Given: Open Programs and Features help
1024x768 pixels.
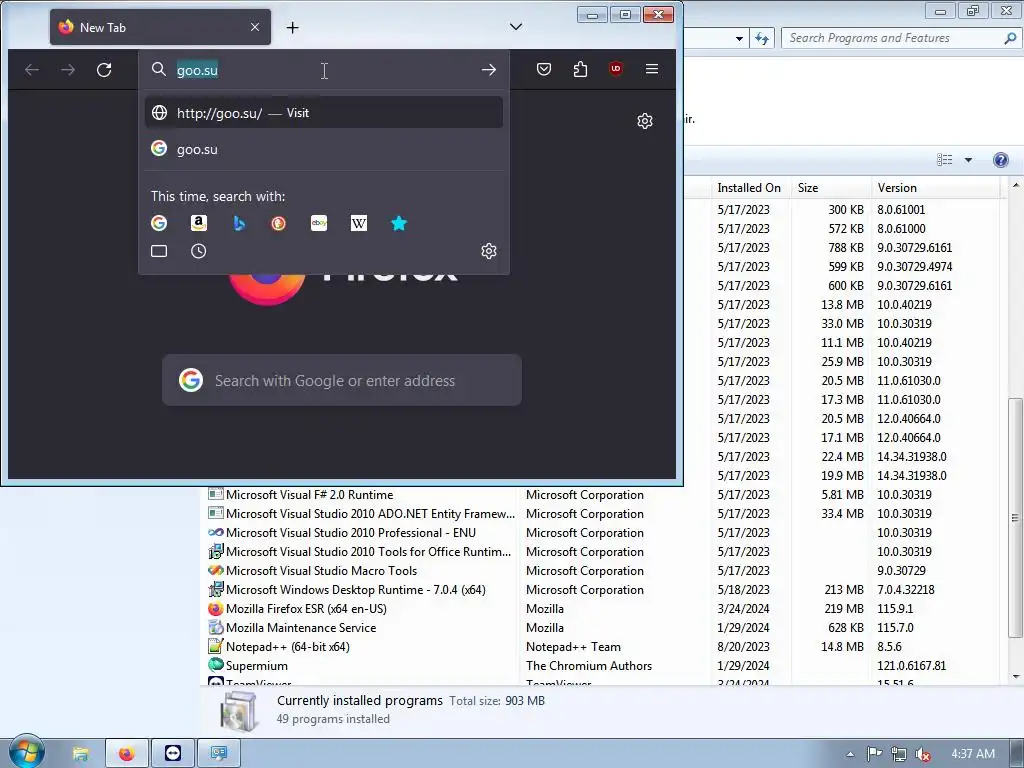Looking at the screenshot, I should tap(1000, 160).
